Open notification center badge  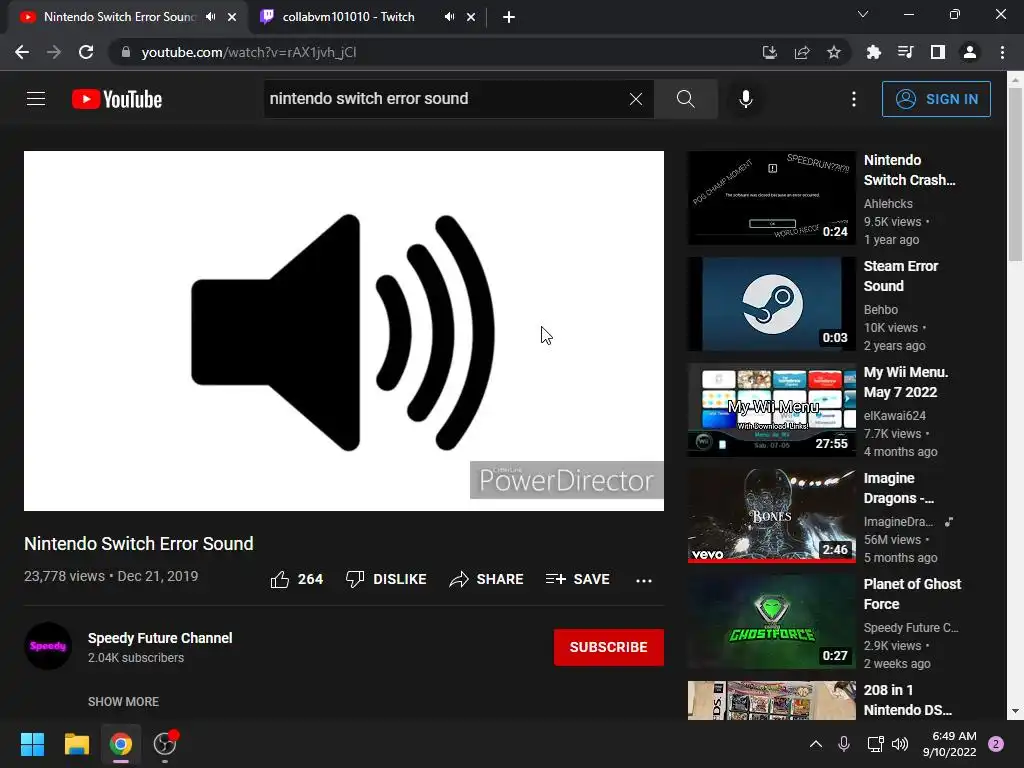coord(996,744)
